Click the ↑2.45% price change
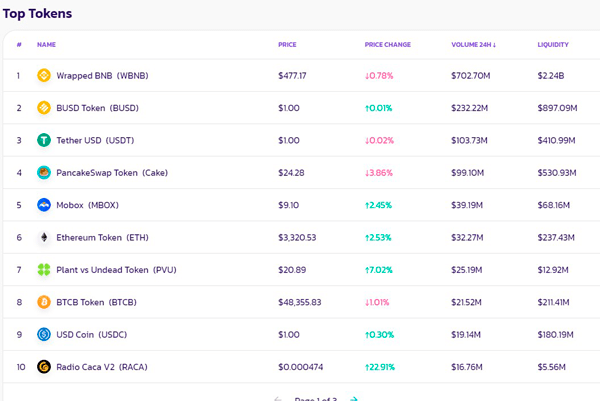Image resolution: width=600 pixels, height=401 pixels. click(x=378, y=205)
